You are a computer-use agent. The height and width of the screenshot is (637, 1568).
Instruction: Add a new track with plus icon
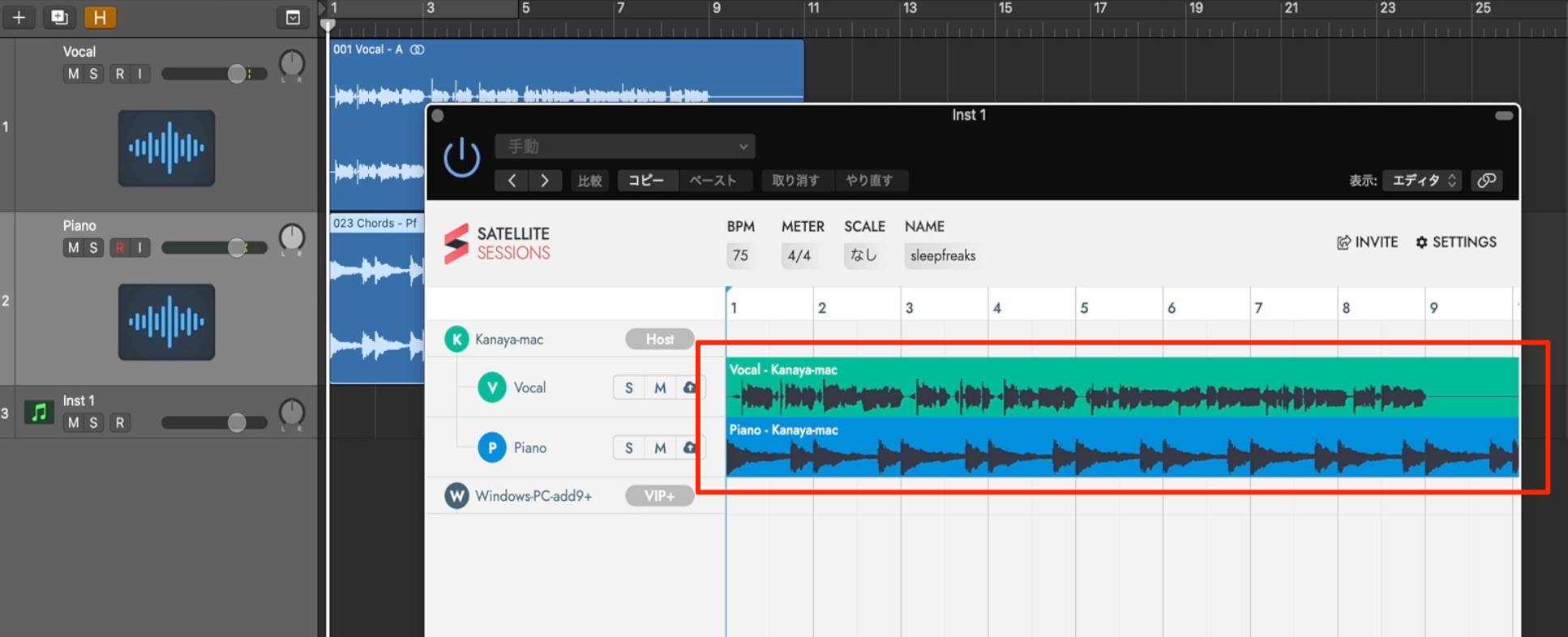(19, 17)
